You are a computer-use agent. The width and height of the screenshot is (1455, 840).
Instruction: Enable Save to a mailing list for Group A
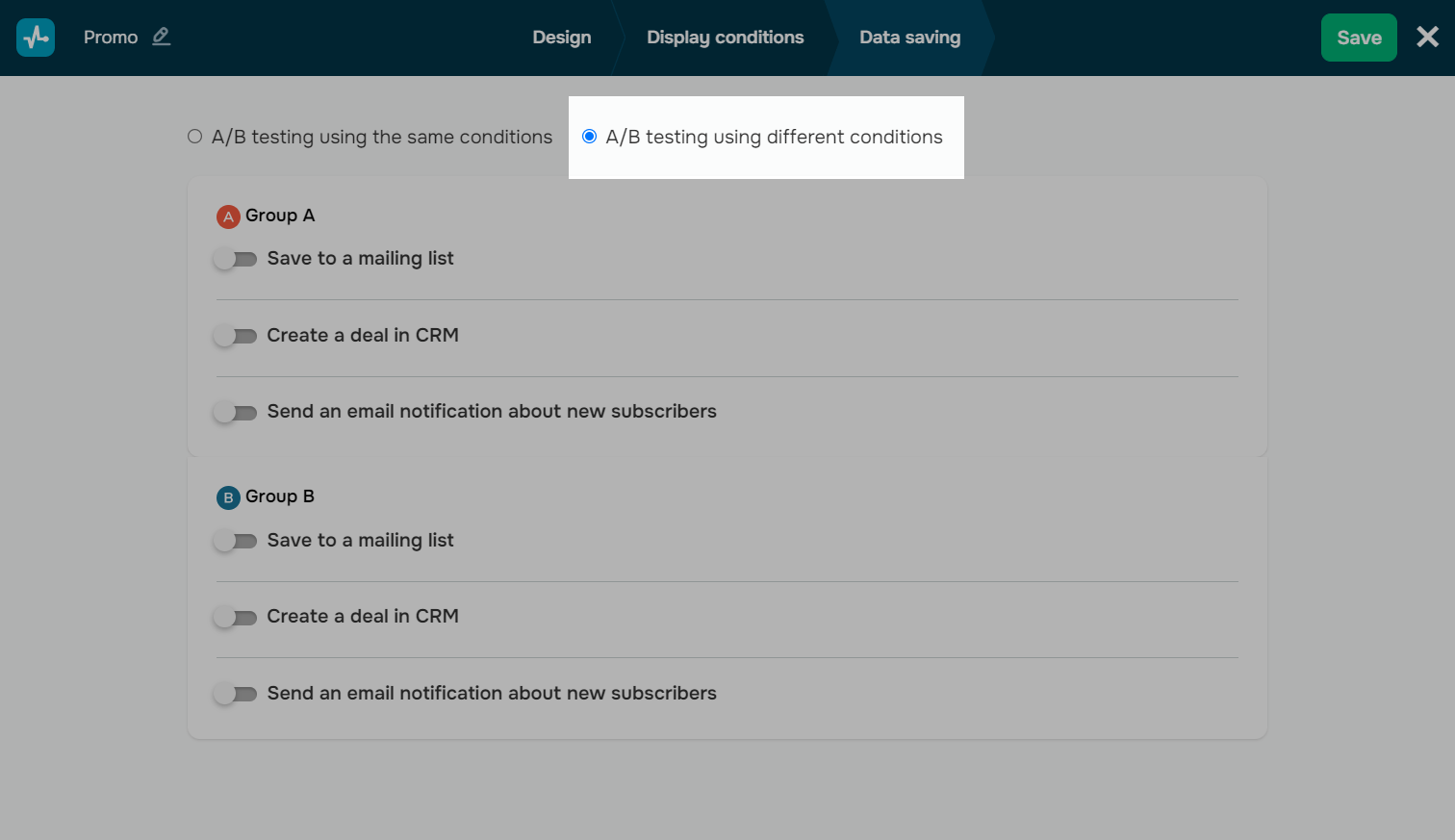(x=235, y=259)
